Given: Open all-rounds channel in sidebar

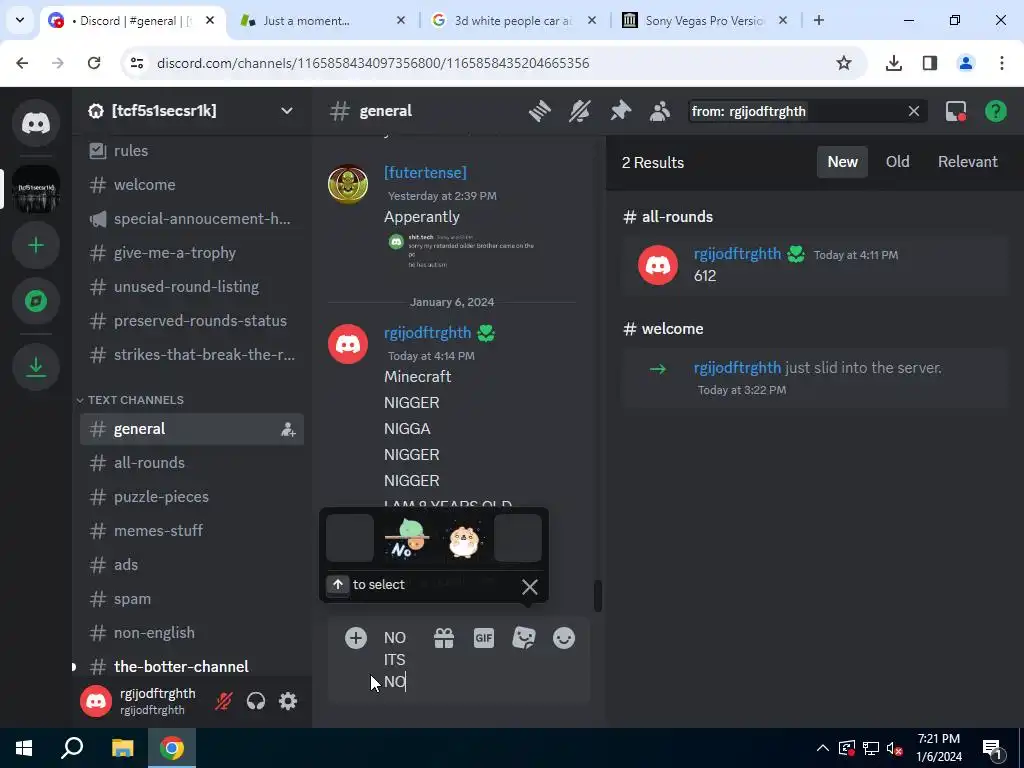Looking at the screenshot, I should tap(192, 463).
